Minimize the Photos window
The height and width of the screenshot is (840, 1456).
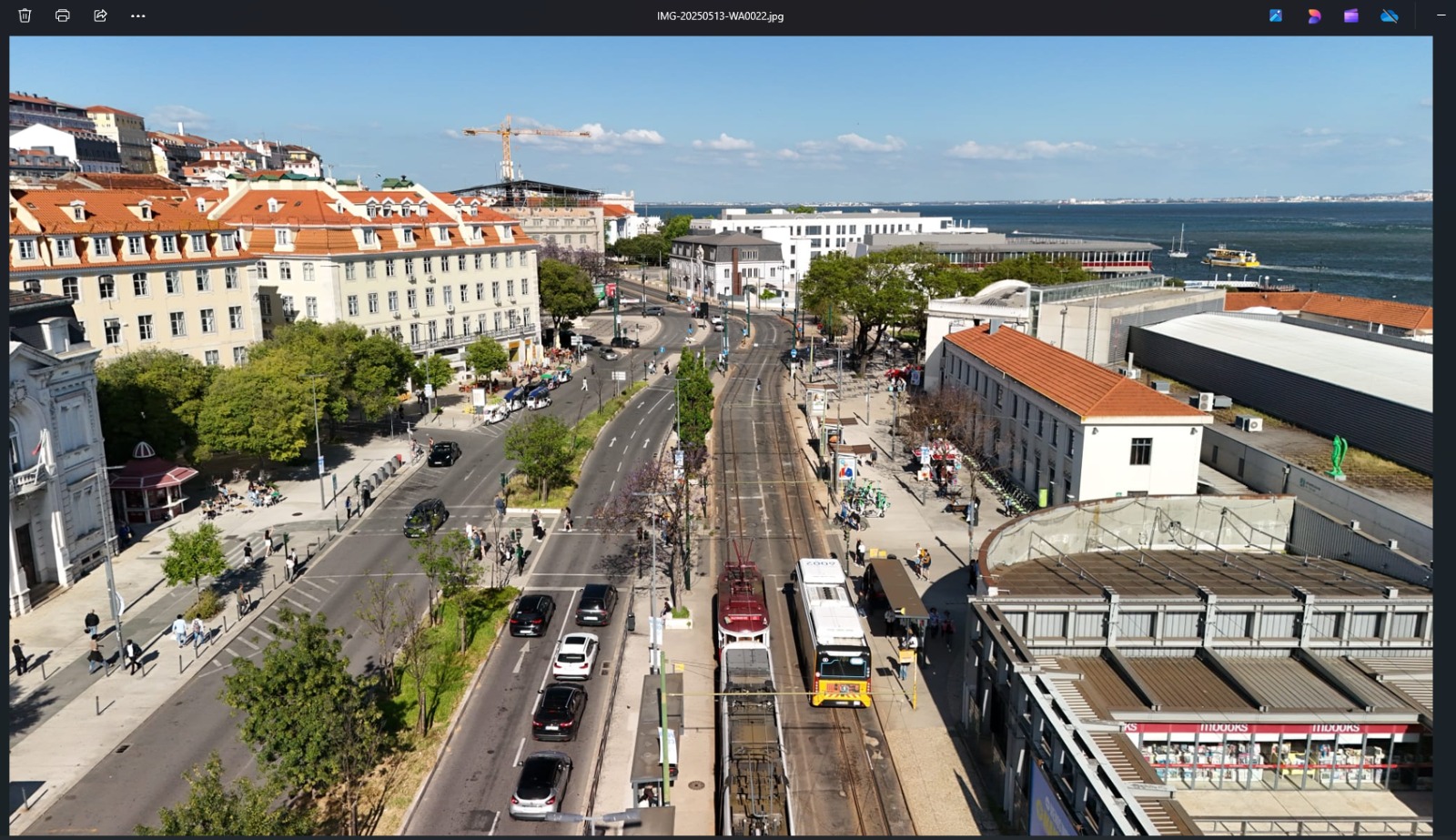1441,15
